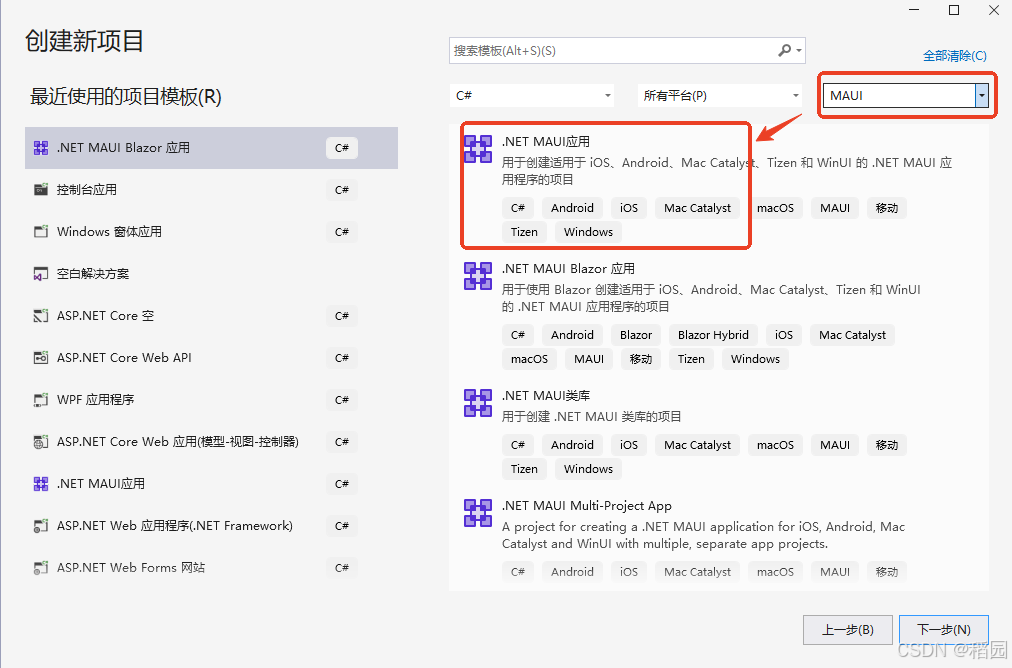Screen dimensions: 1012x668
Task: Click the recent .NET MAUI应用 icon
Action: [x=41, y=483]
